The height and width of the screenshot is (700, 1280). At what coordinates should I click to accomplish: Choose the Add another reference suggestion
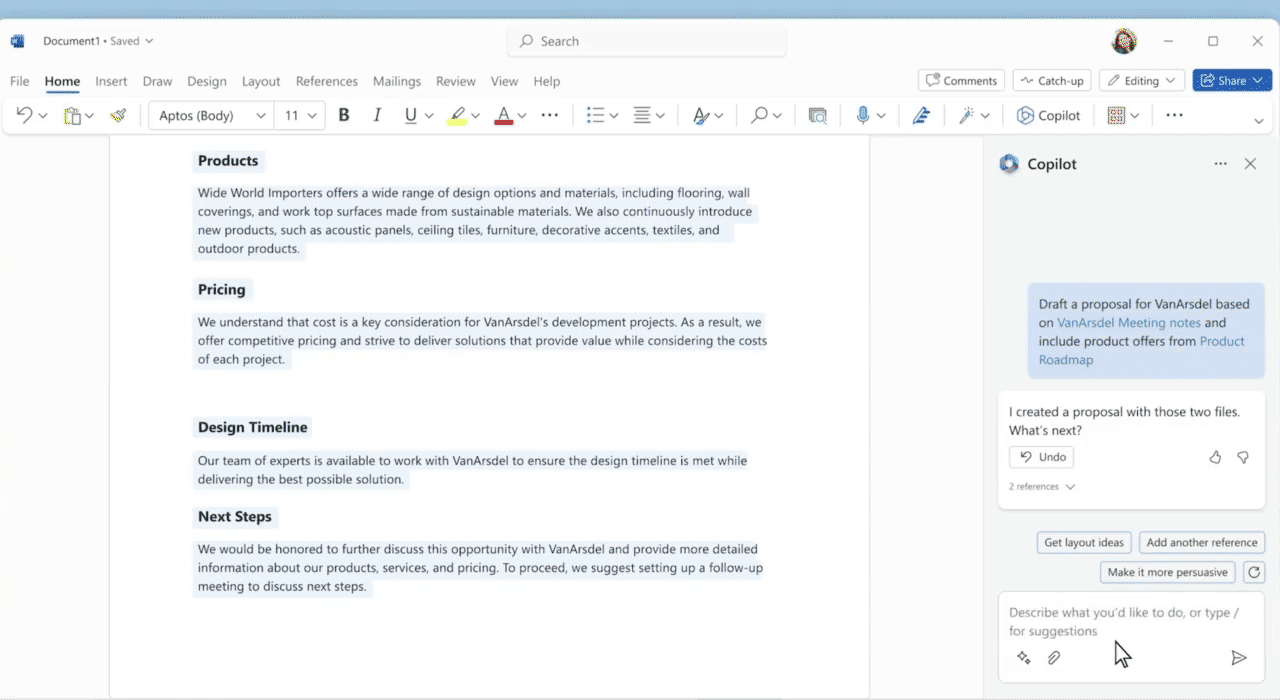(x=1202, y=543)
